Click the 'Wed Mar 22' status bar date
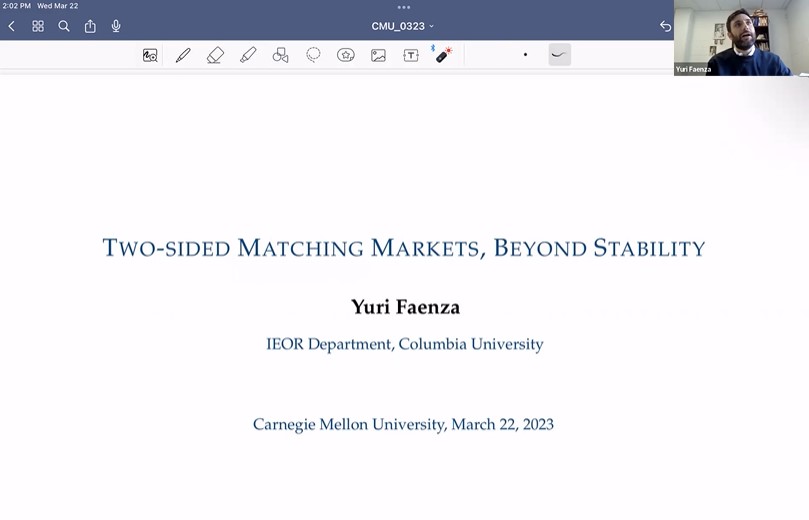This screenshot has width=809, height=520. coord(58,6)
